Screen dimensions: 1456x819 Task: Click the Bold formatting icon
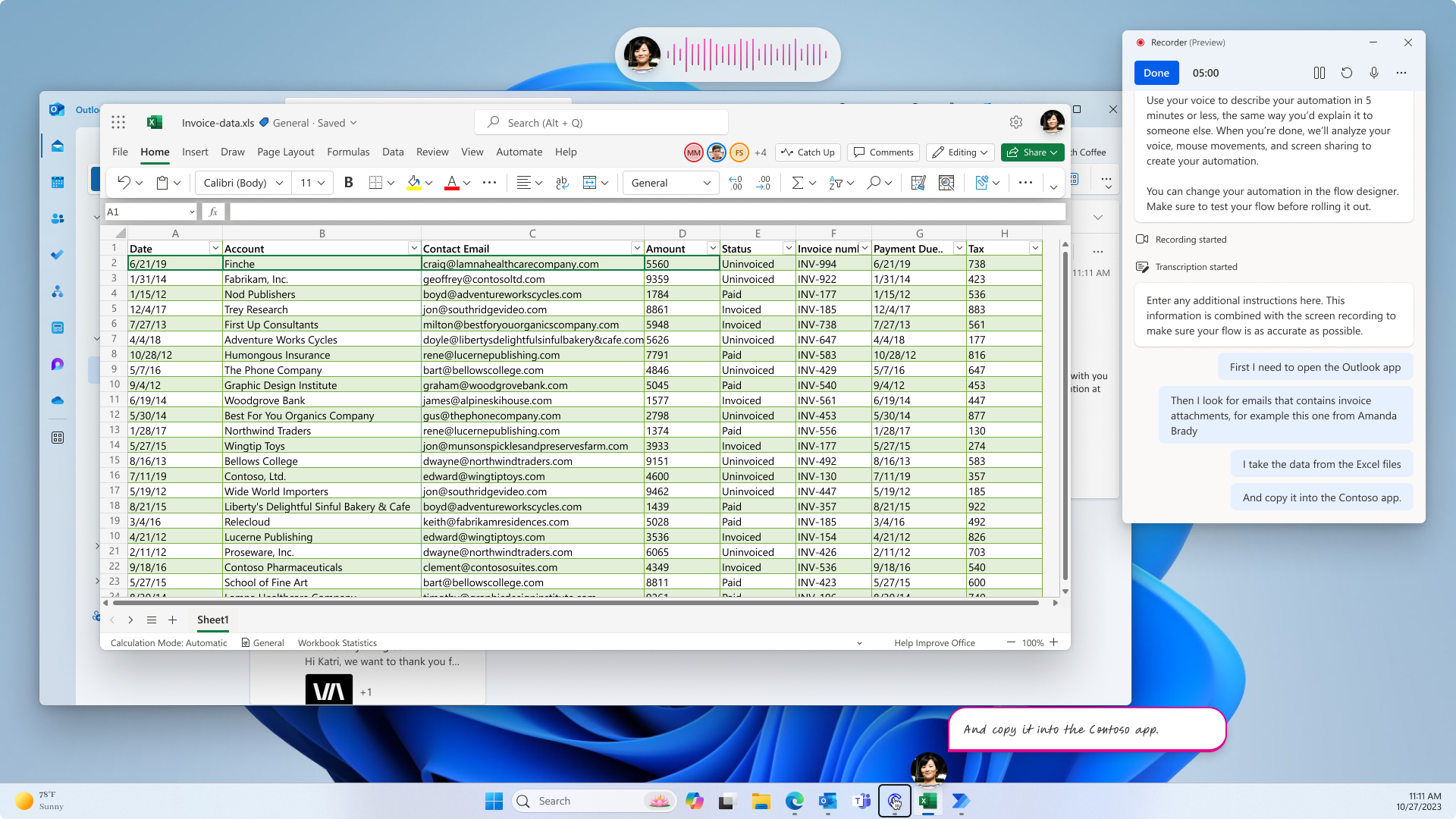(x=347, y=183)
